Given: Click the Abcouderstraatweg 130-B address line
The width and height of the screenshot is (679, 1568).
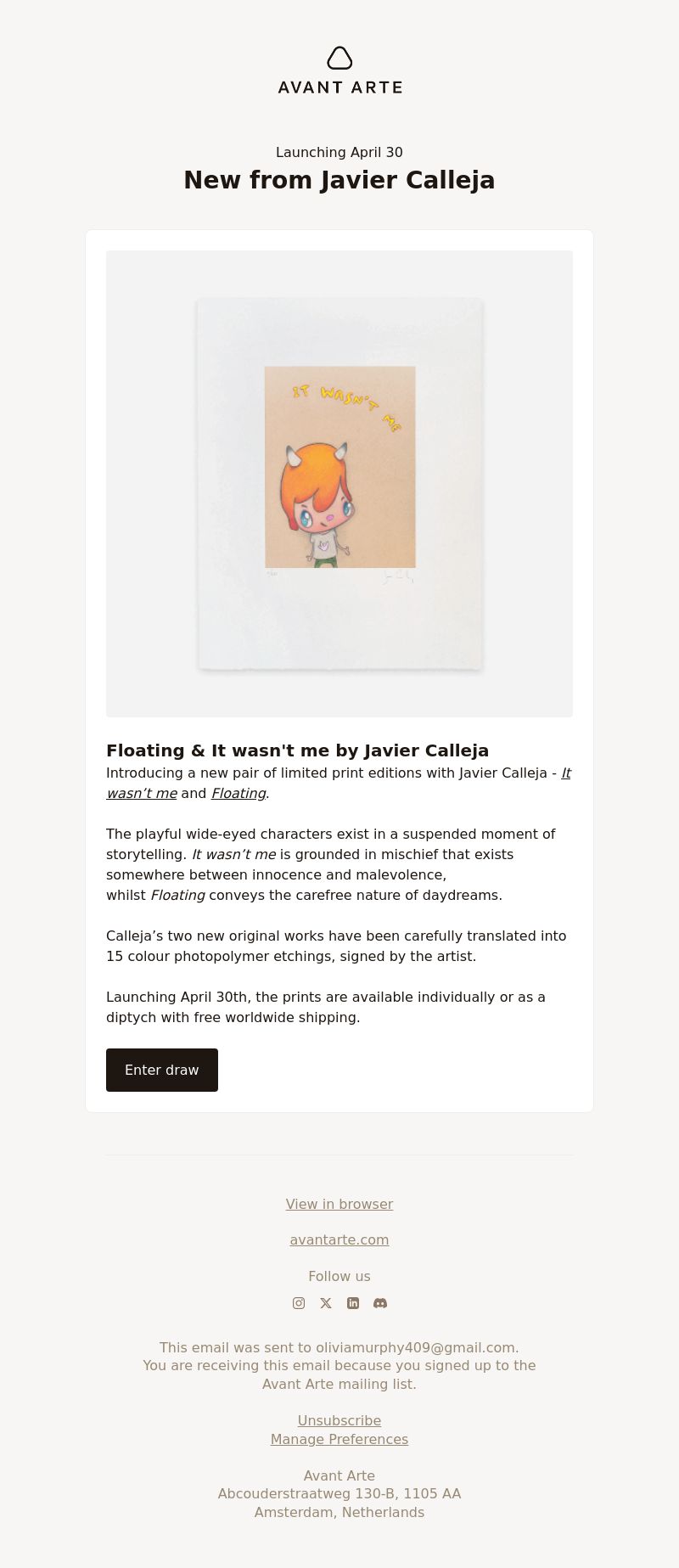Looking at the screenshot, I should 339,1493.
